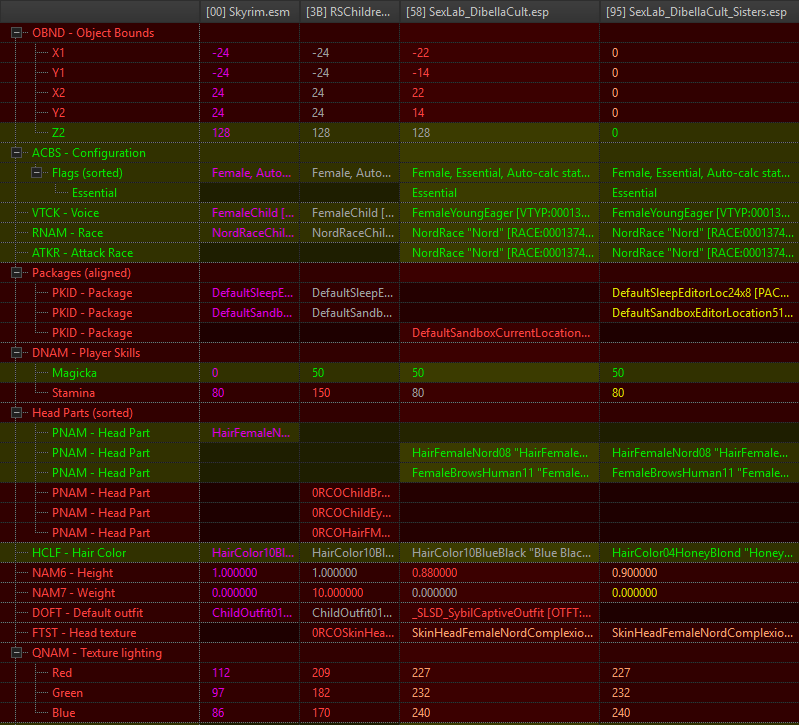Click the DefaultSandboxEditorLocation51... package cell
Image resolution: width=799 pixels, height=725 pixels.
[x=702, y=313]
